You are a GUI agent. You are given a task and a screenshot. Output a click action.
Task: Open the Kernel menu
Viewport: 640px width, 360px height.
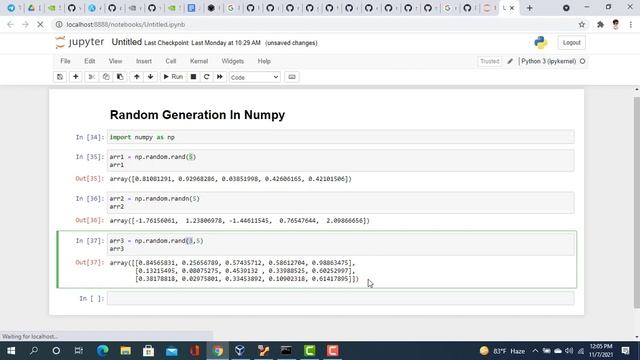199,61
